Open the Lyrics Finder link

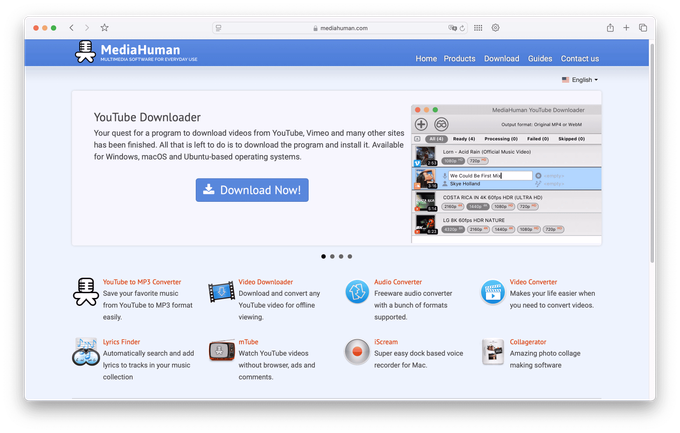121,342
